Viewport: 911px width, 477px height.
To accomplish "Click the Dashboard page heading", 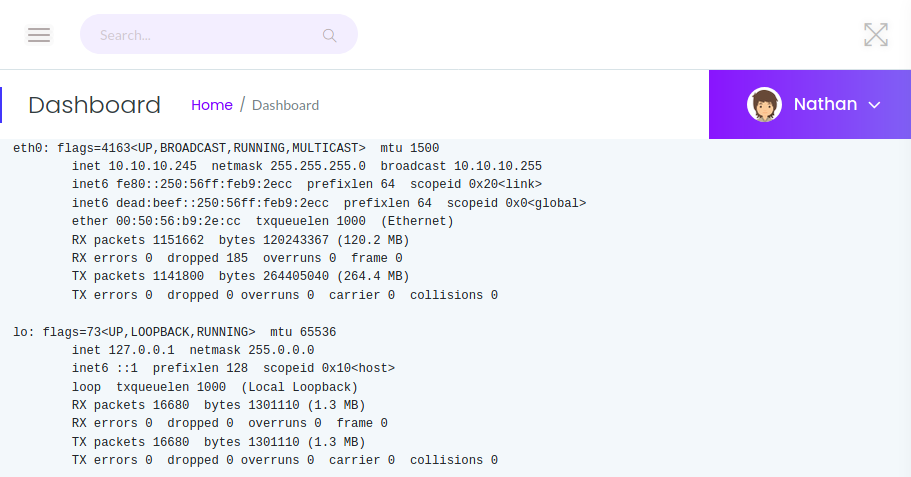I will click(x=94, y=105).
